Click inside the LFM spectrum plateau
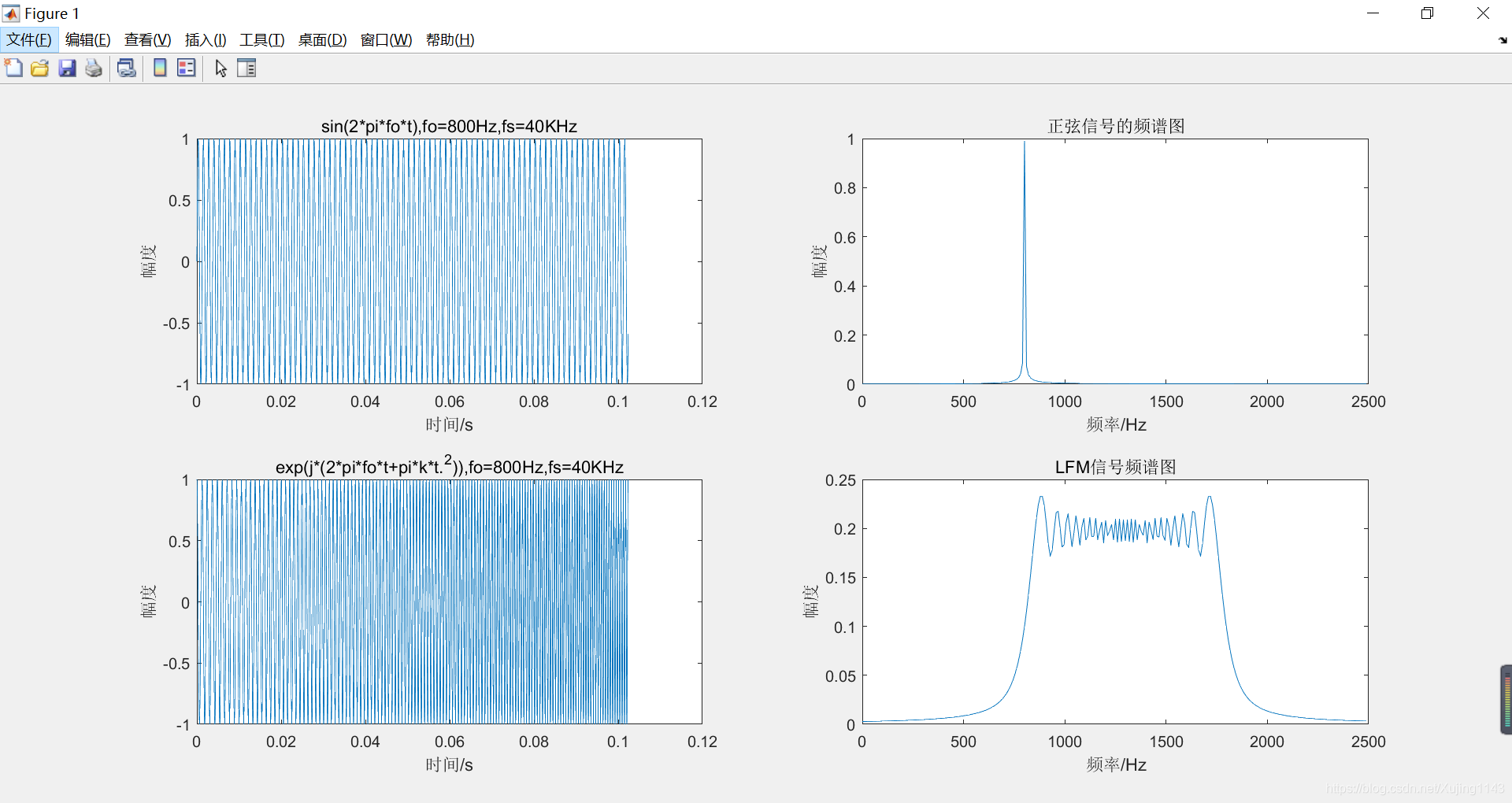The image size is (1512, 803). tap(1126, 530)
